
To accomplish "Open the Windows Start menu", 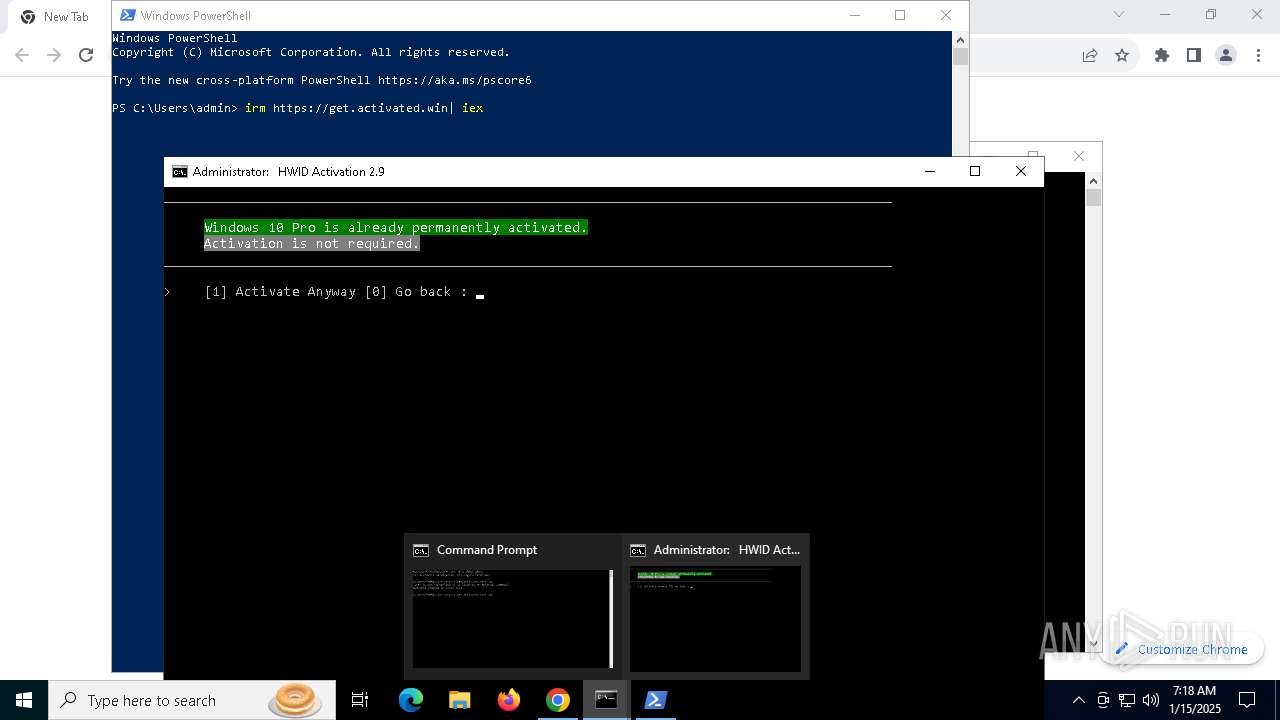I will tap(24, 700).
